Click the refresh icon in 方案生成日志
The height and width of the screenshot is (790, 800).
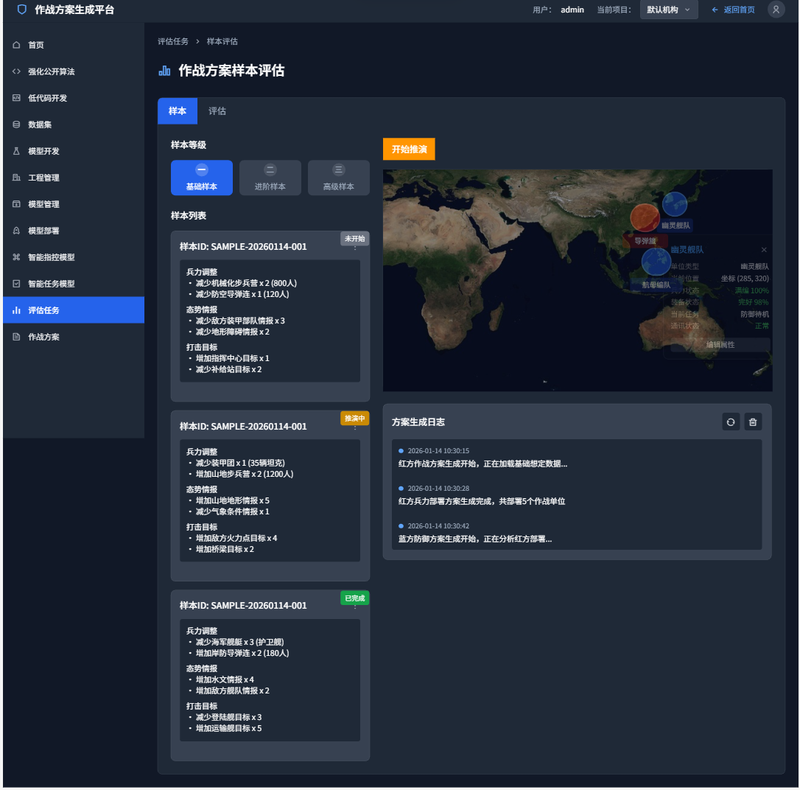click(731, 422)
